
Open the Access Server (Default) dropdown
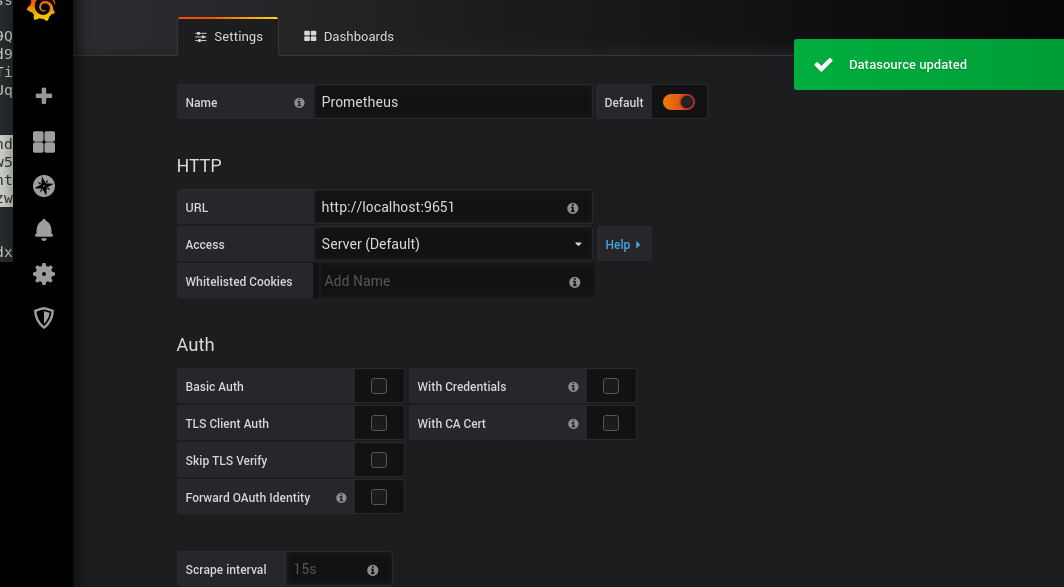[452, 244]
